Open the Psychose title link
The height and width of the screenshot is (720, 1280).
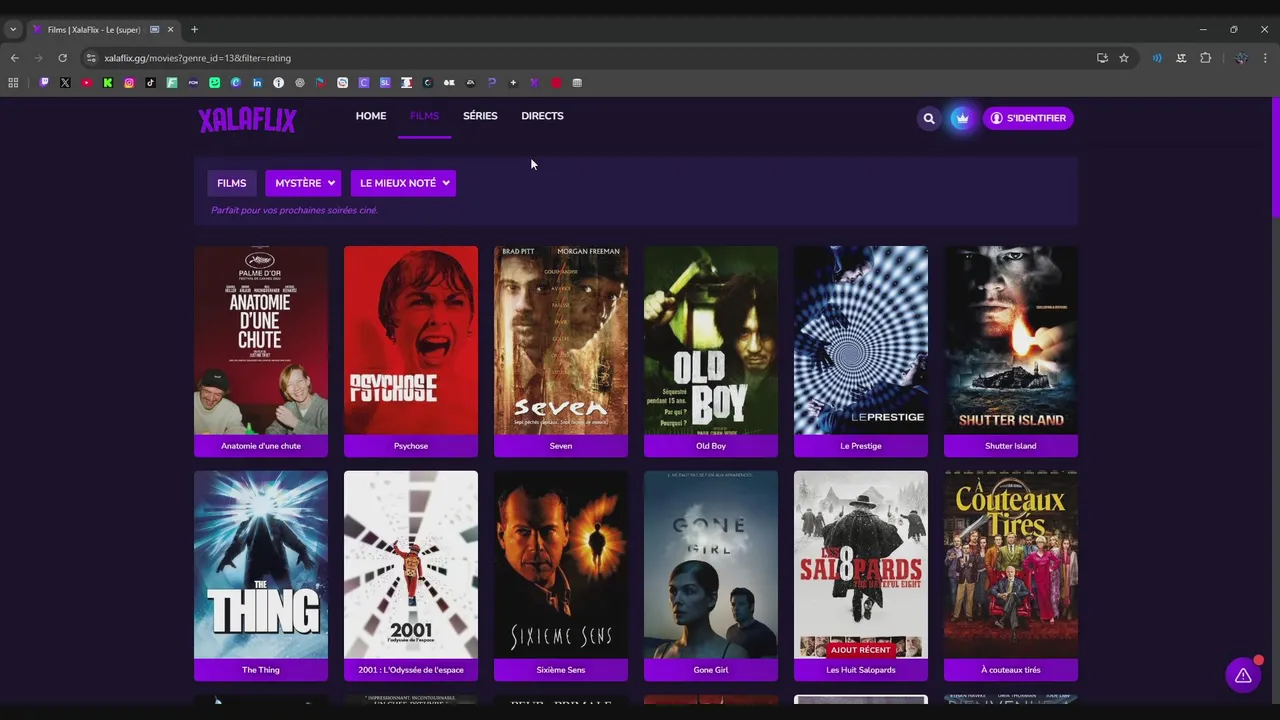coord(411,446)
